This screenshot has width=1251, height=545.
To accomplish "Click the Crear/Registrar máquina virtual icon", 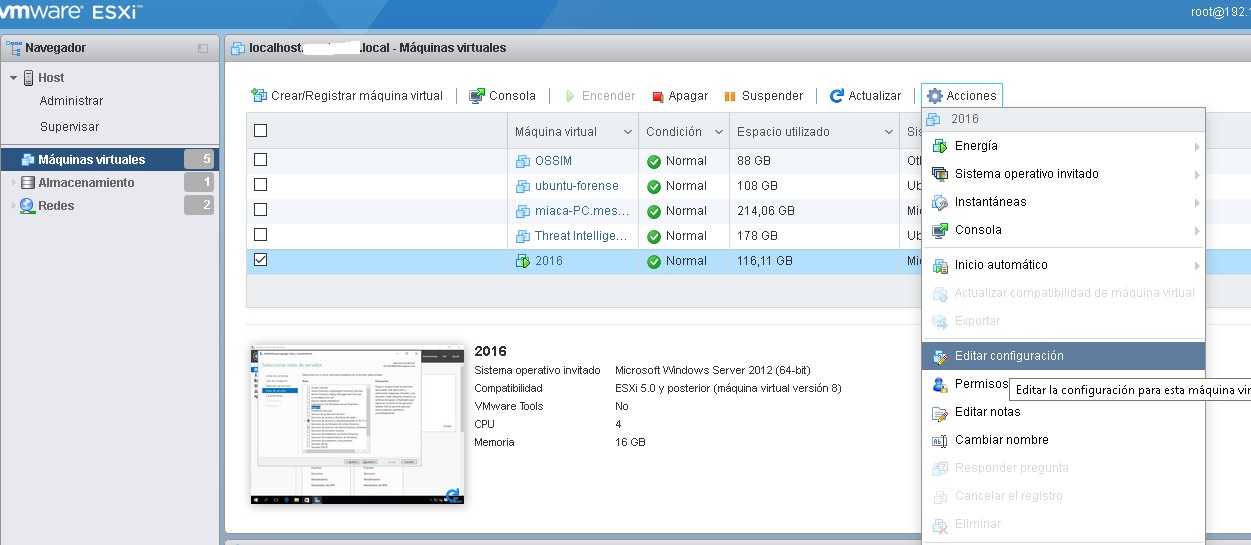I will [x=259, y=96].
